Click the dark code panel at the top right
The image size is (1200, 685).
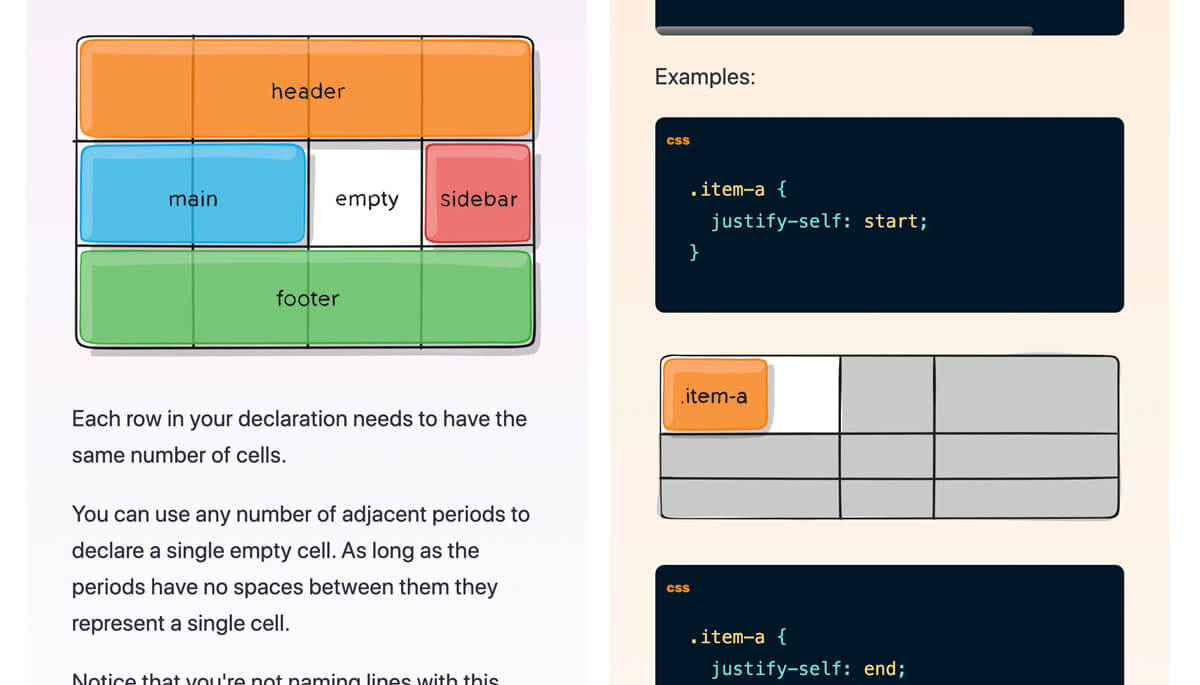click(890, 14)
